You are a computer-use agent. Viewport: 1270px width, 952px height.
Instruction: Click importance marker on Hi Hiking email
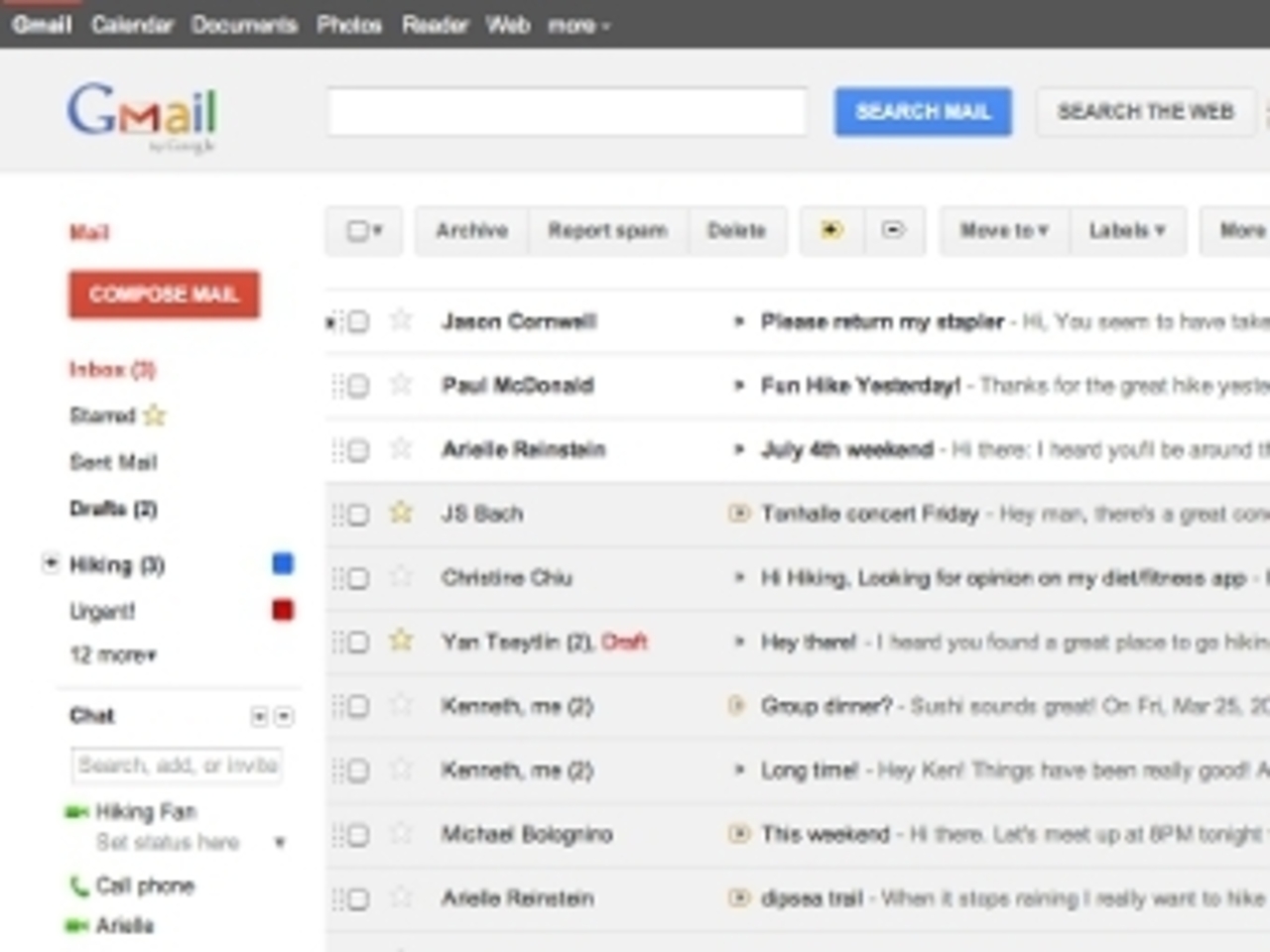click(x=738, y=577)
